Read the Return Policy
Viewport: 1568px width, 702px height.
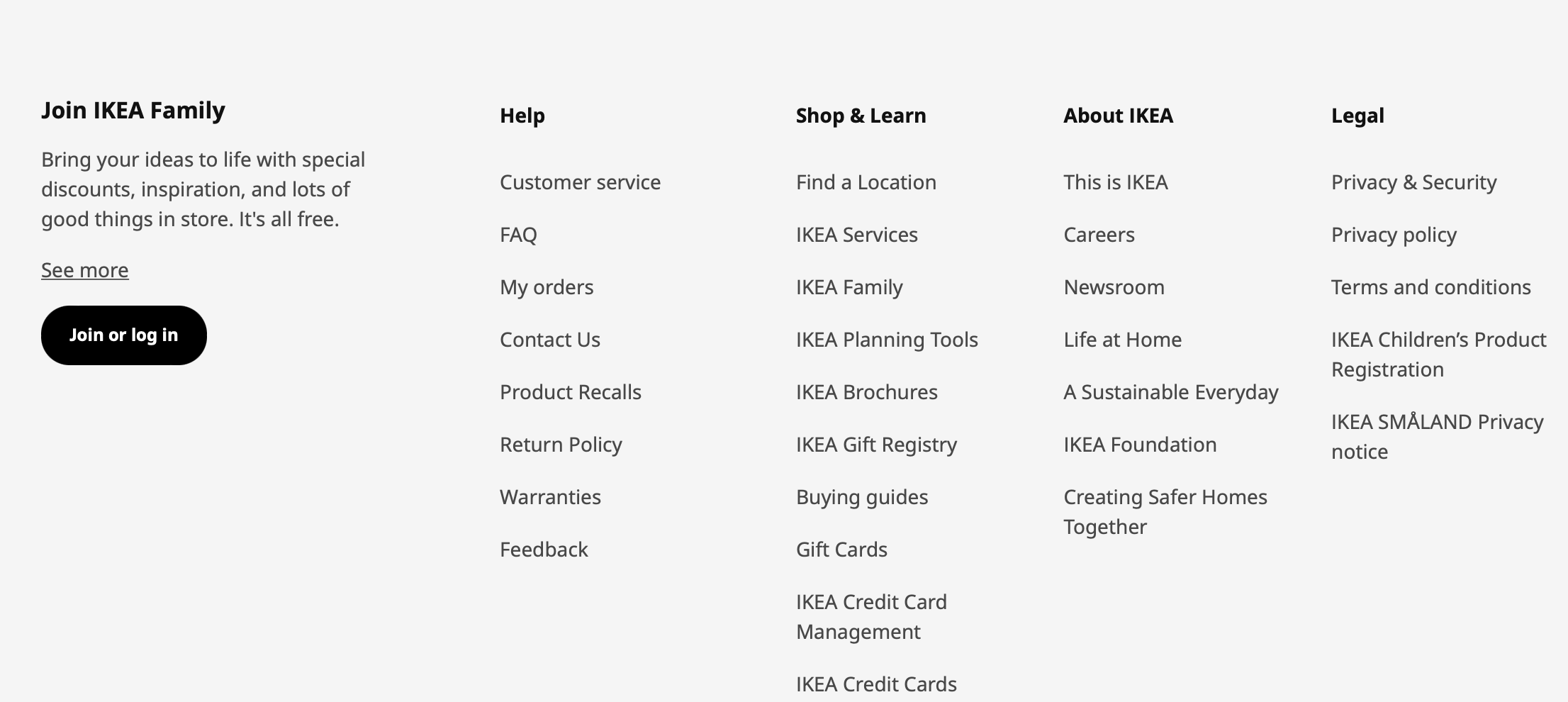pyautogui.click(x=561, y=445)
